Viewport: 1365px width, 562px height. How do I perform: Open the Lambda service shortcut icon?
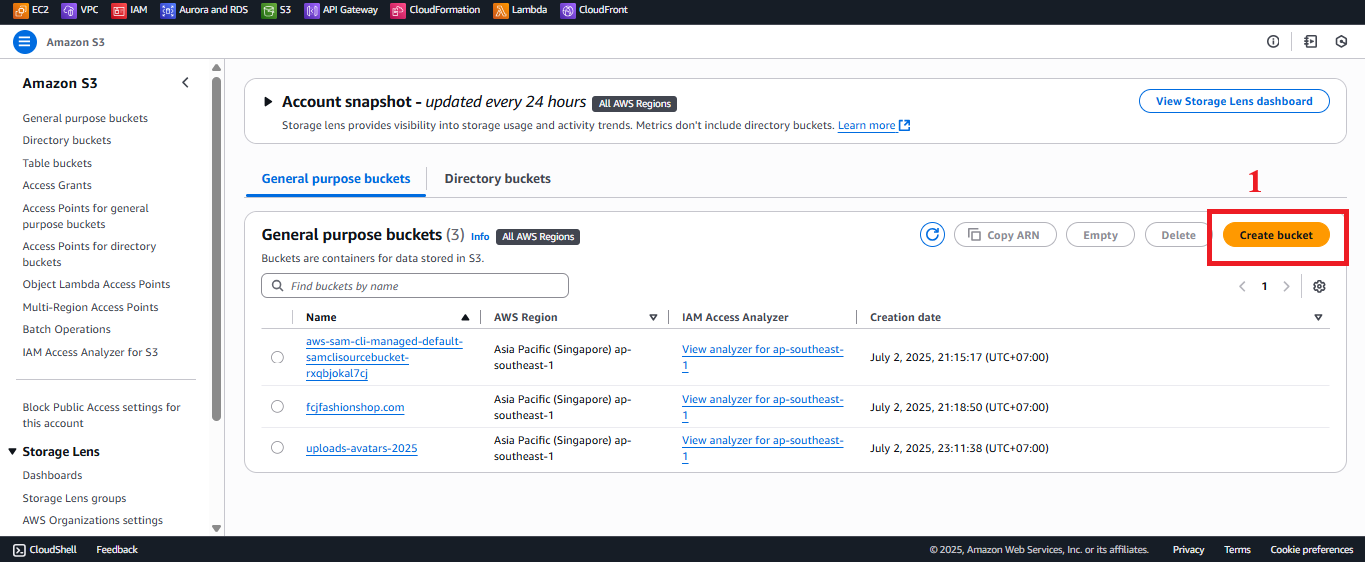click(500, 10)
